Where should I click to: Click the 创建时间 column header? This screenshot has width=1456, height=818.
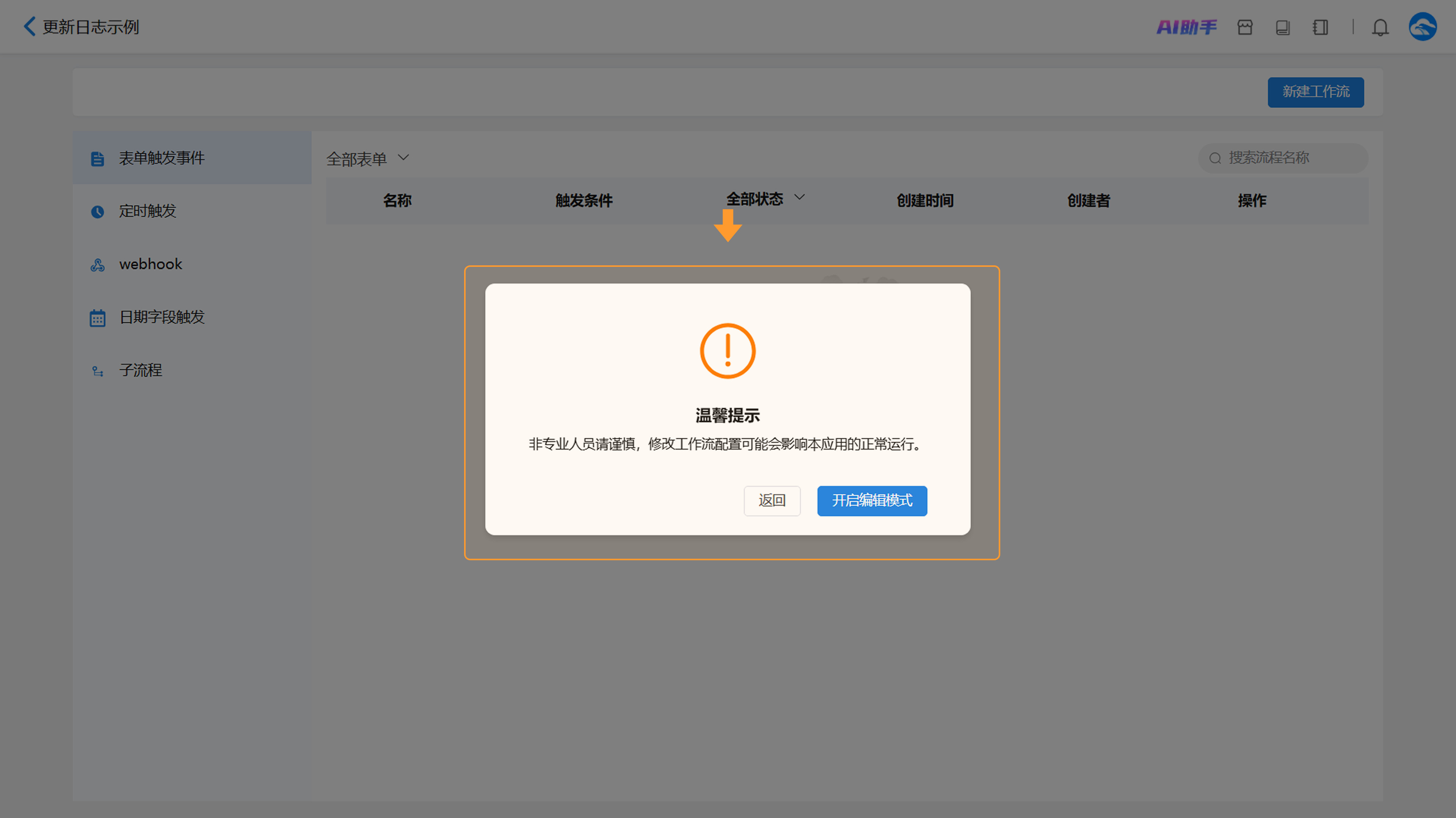[925, 201]
